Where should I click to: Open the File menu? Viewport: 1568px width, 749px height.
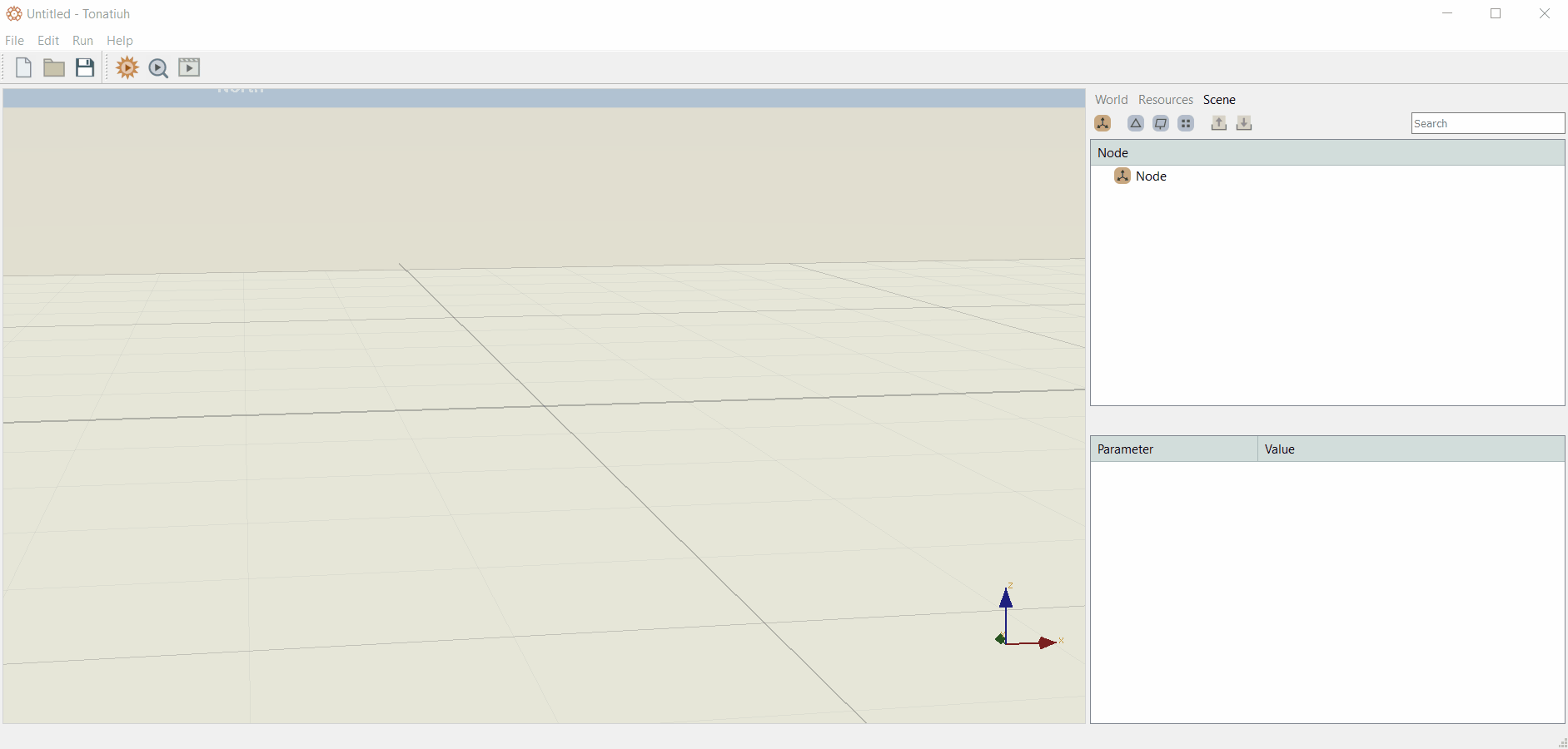pyautogui.click(x=14, y=40)
